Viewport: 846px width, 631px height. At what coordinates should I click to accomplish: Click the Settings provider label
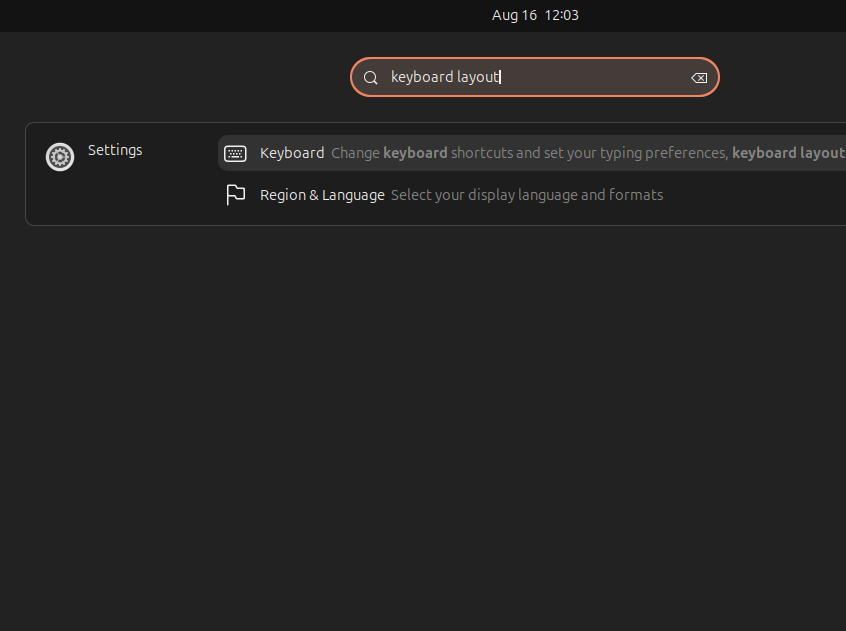115,150
